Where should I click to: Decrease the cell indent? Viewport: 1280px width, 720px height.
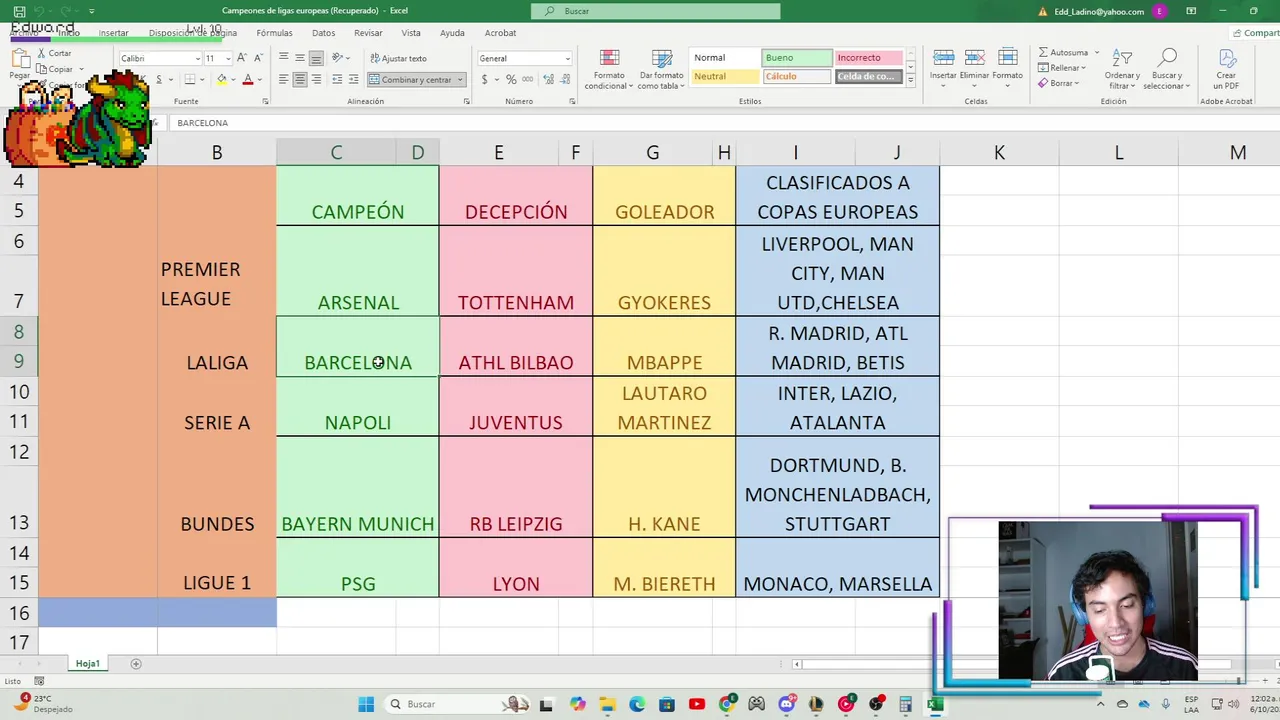click(337, 79)
